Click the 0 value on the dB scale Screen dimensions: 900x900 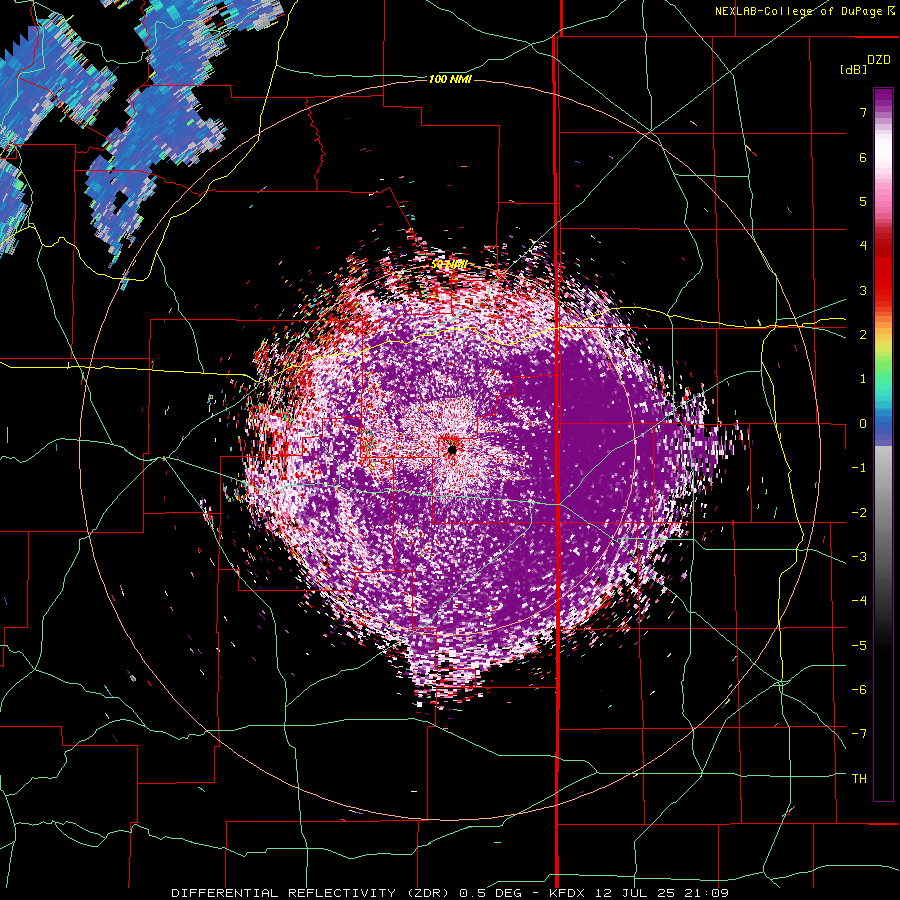(863, 424)
